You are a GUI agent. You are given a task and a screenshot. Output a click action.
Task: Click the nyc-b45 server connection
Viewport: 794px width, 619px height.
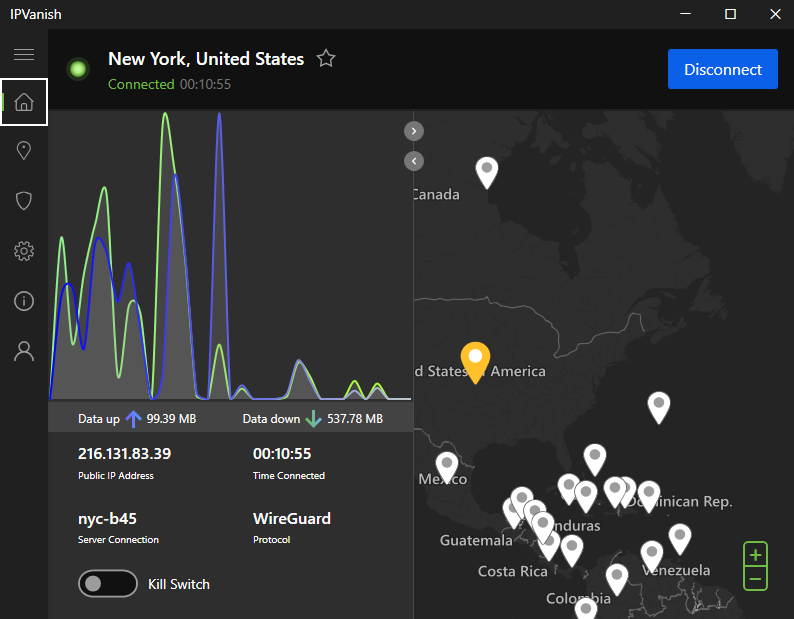(x=107, y=519)
